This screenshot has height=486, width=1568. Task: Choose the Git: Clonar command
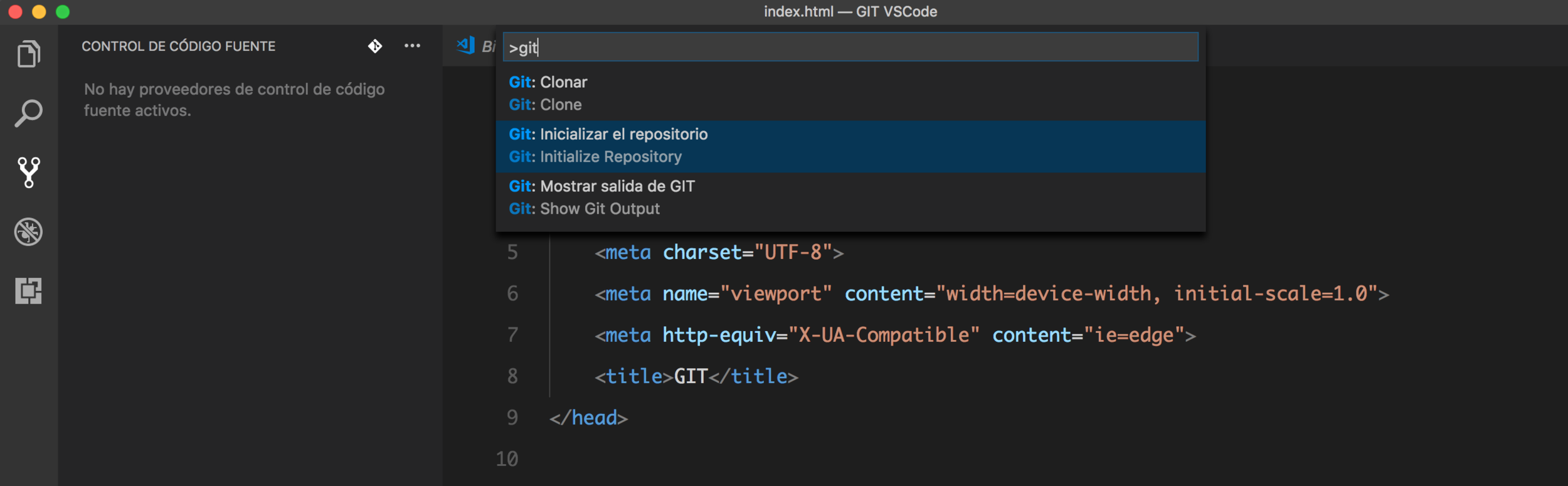(x=850, y=93)
